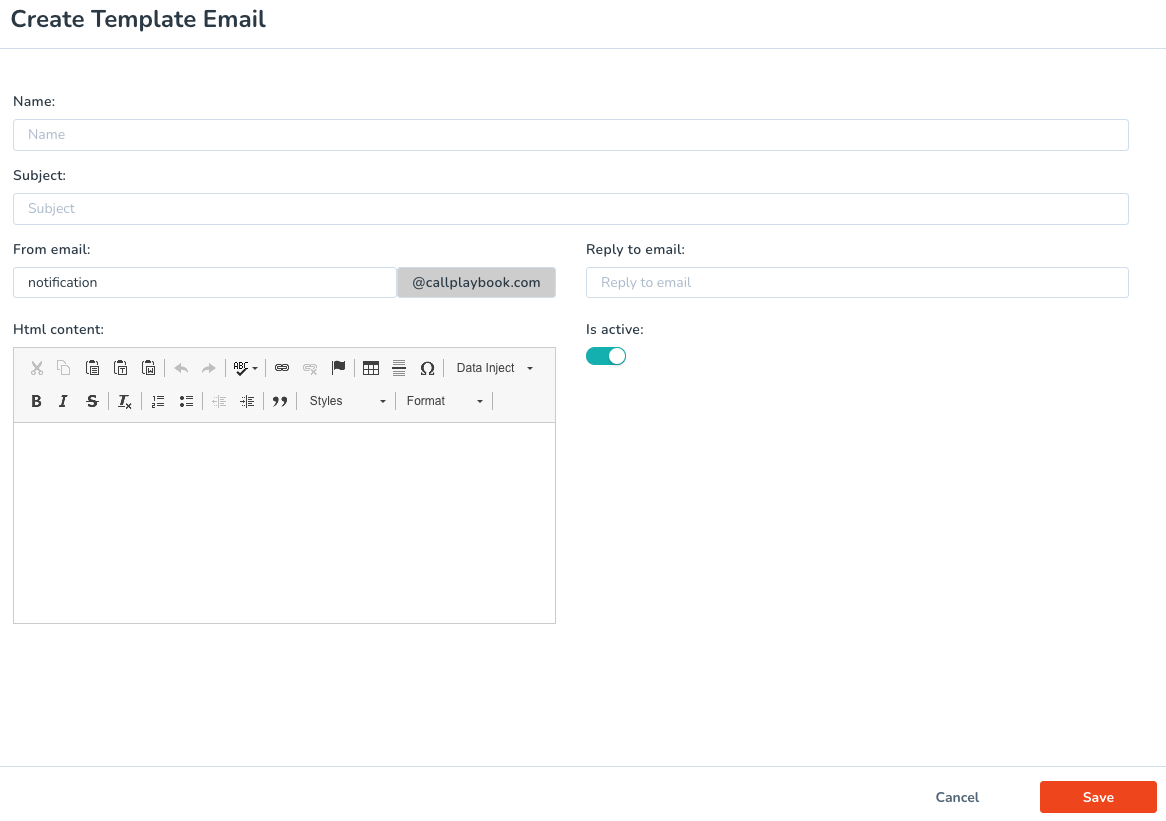Click Remove Format icon
Screen dimensions: 1166x821
[x=125, y=402]
